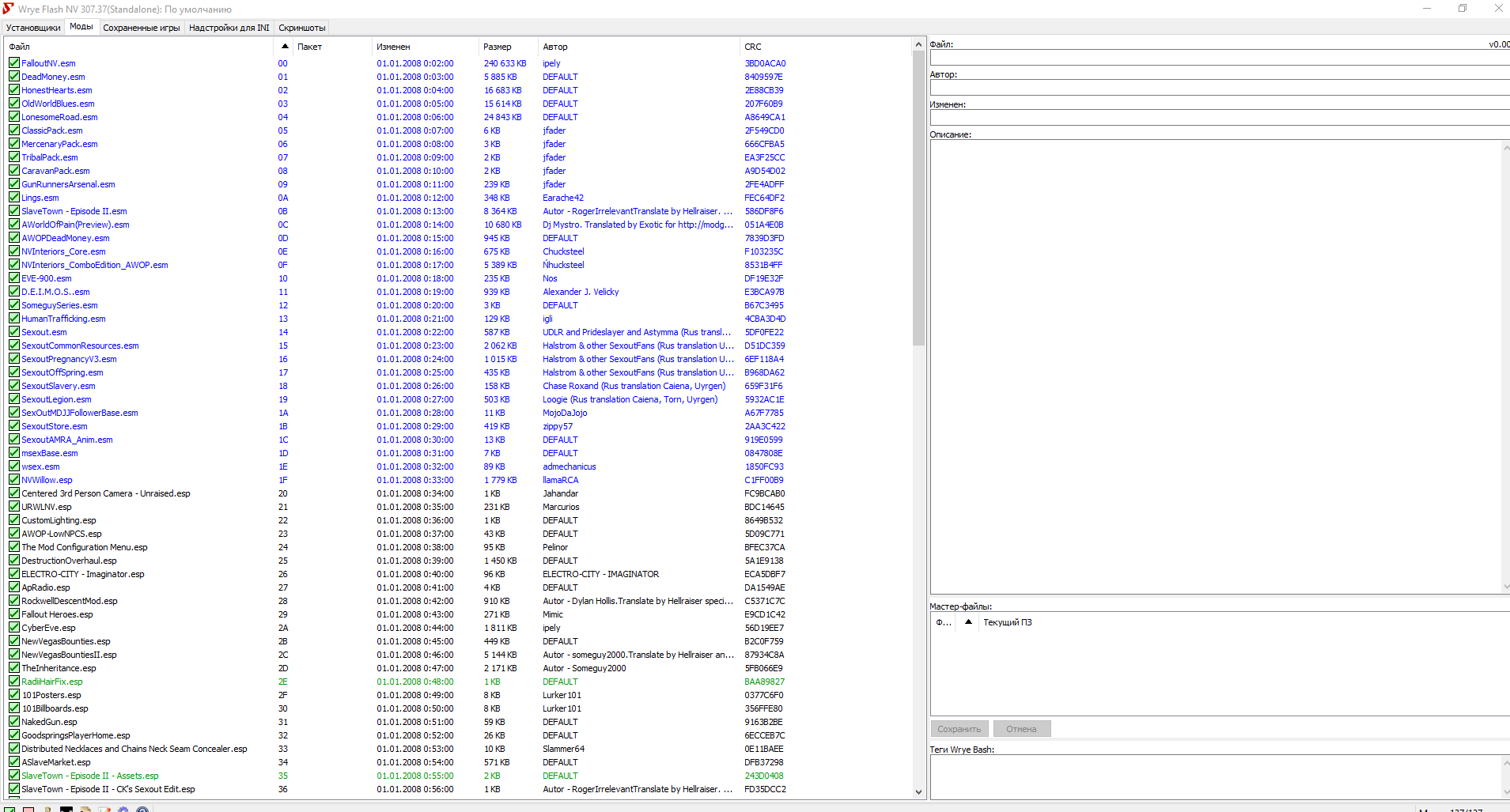Image resolution: width=1510 pixels, height=812 pixels.
Task: Open the Сохраненные игры tab
Action: pos(142,28)
